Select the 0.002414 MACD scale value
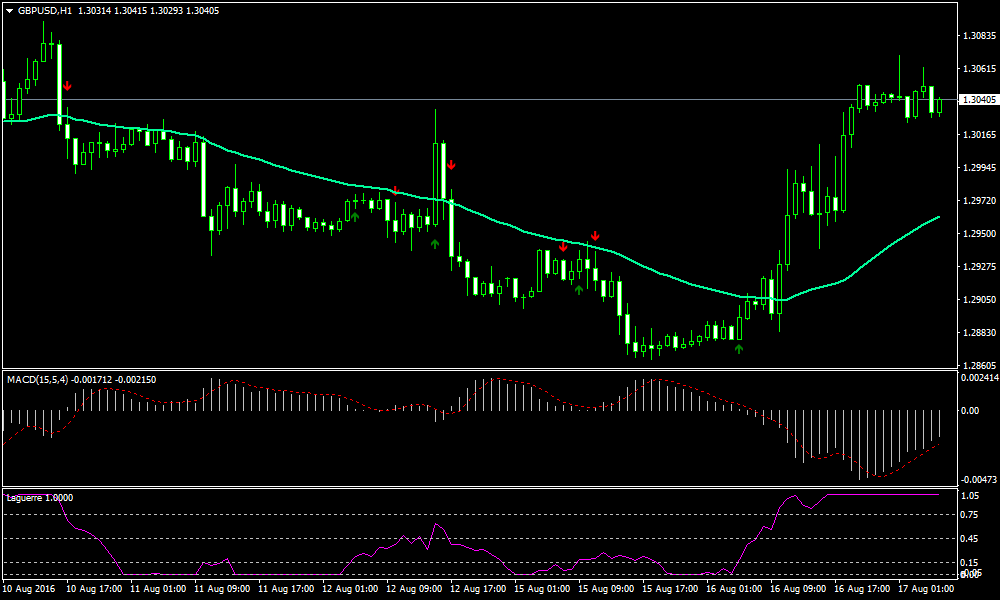The height and width of the screenshot is (600, 1000). (x=977, y=378)
